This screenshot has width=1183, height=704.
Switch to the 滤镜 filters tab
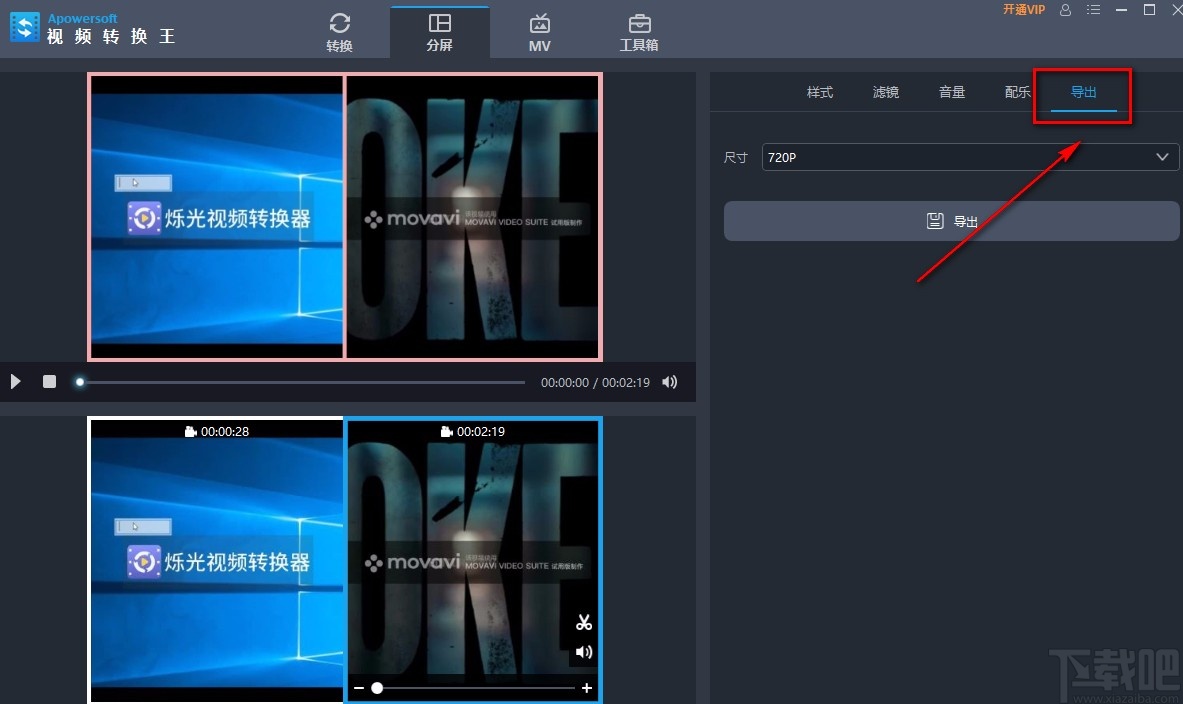(x=885, y=92)
